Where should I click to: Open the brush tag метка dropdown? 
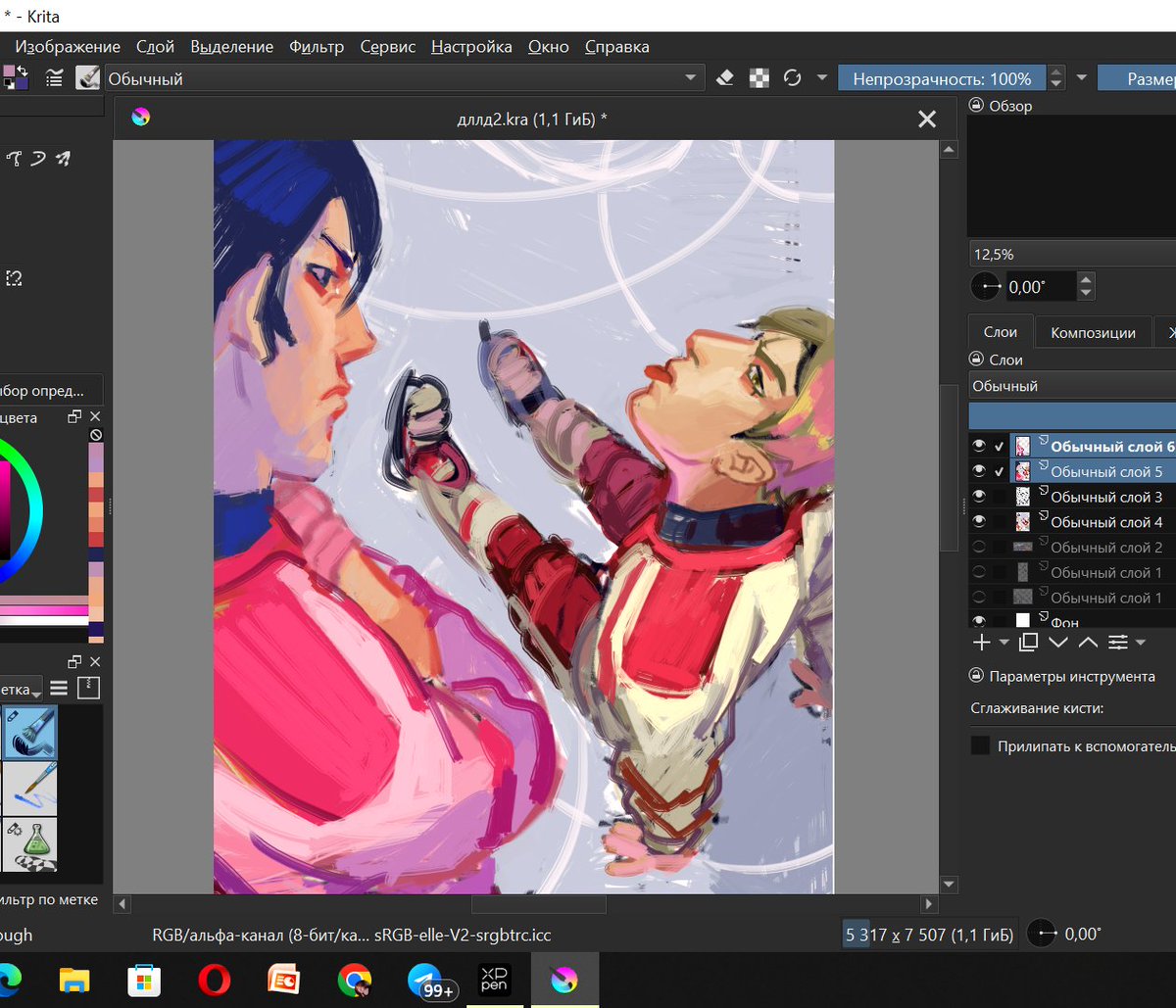tap(21, 689)
